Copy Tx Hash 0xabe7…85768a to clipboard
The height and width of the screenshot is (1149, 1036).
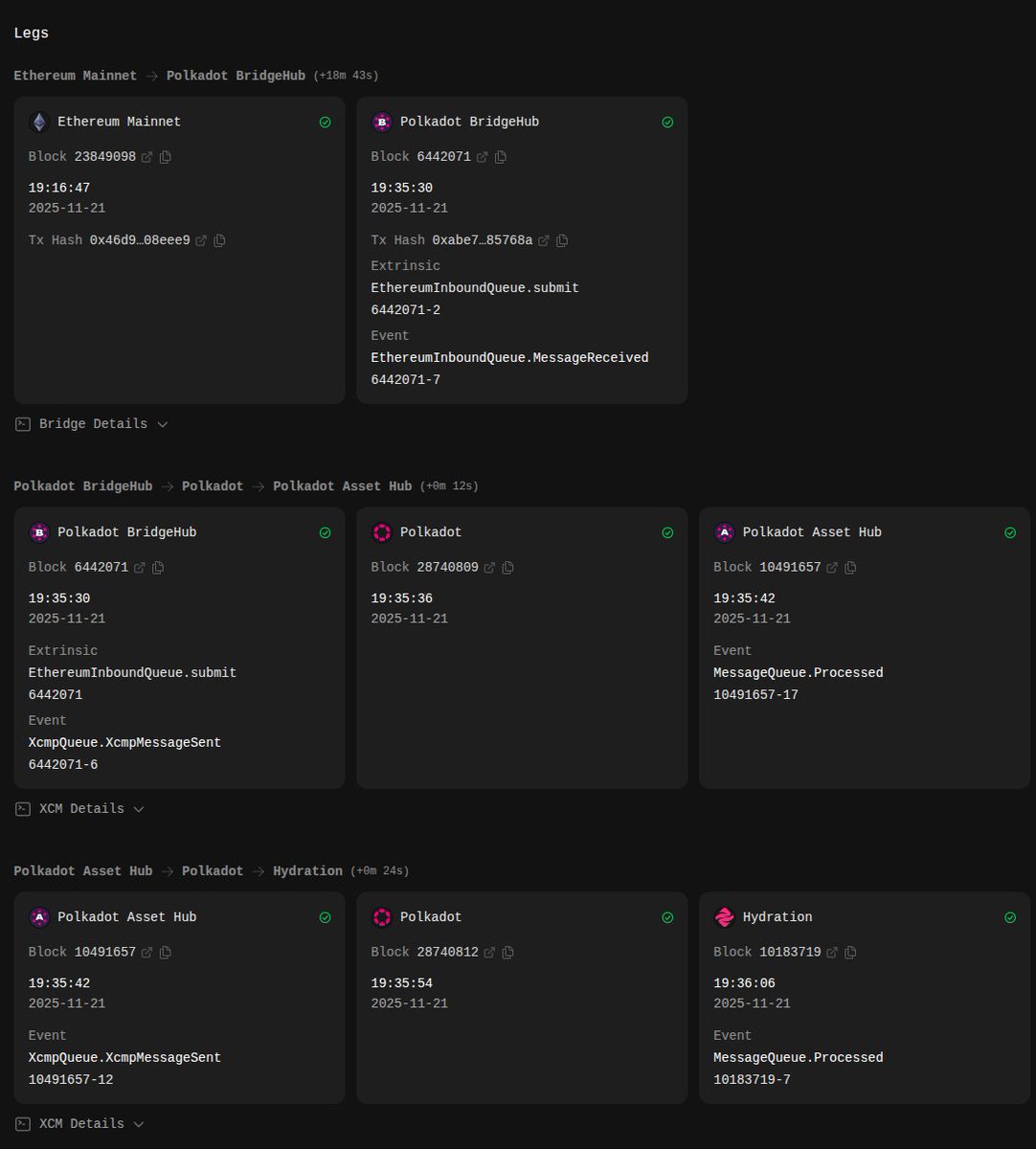(562, 241)
